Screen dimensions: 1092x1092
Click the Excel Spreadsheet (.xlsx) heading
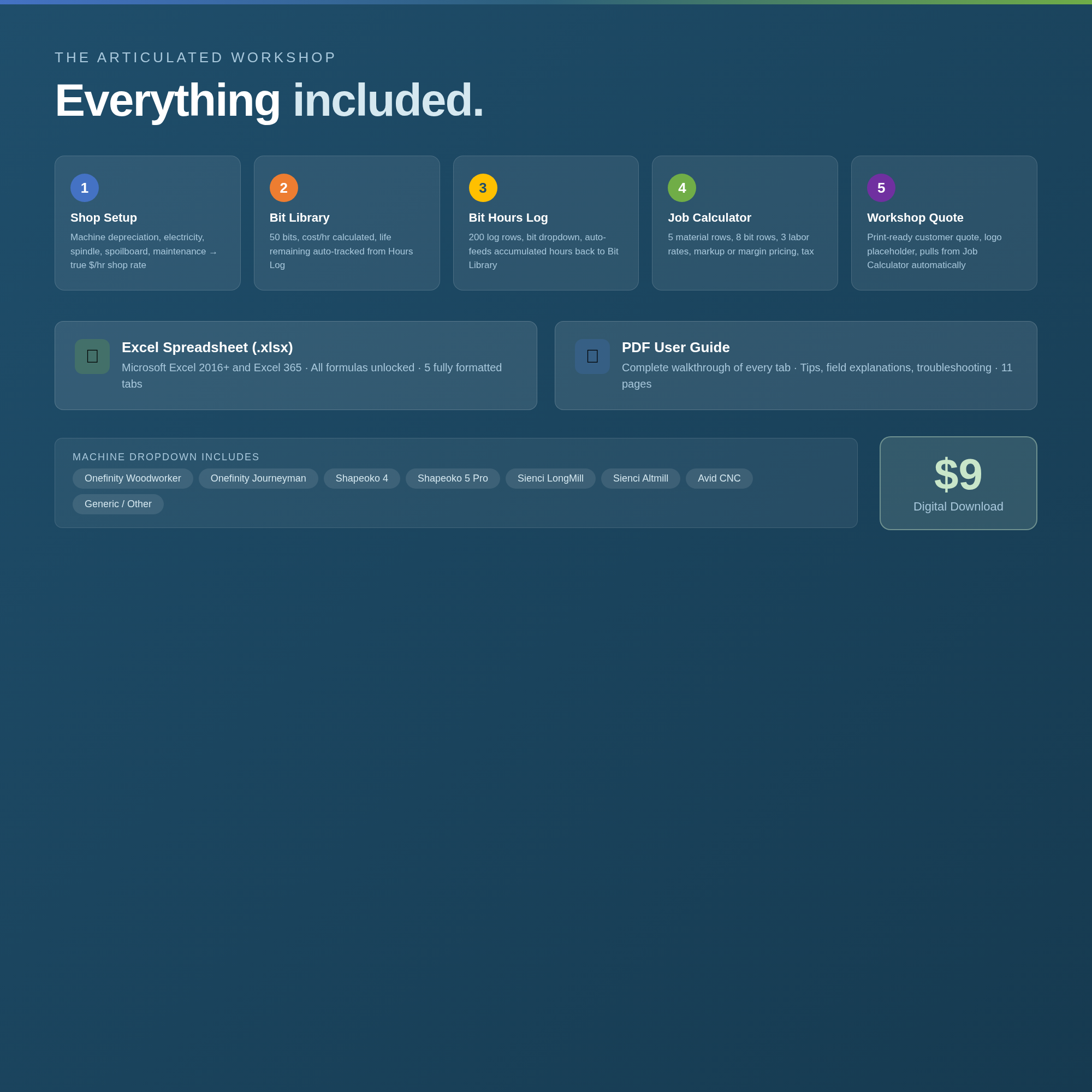[x=207, y=348]
